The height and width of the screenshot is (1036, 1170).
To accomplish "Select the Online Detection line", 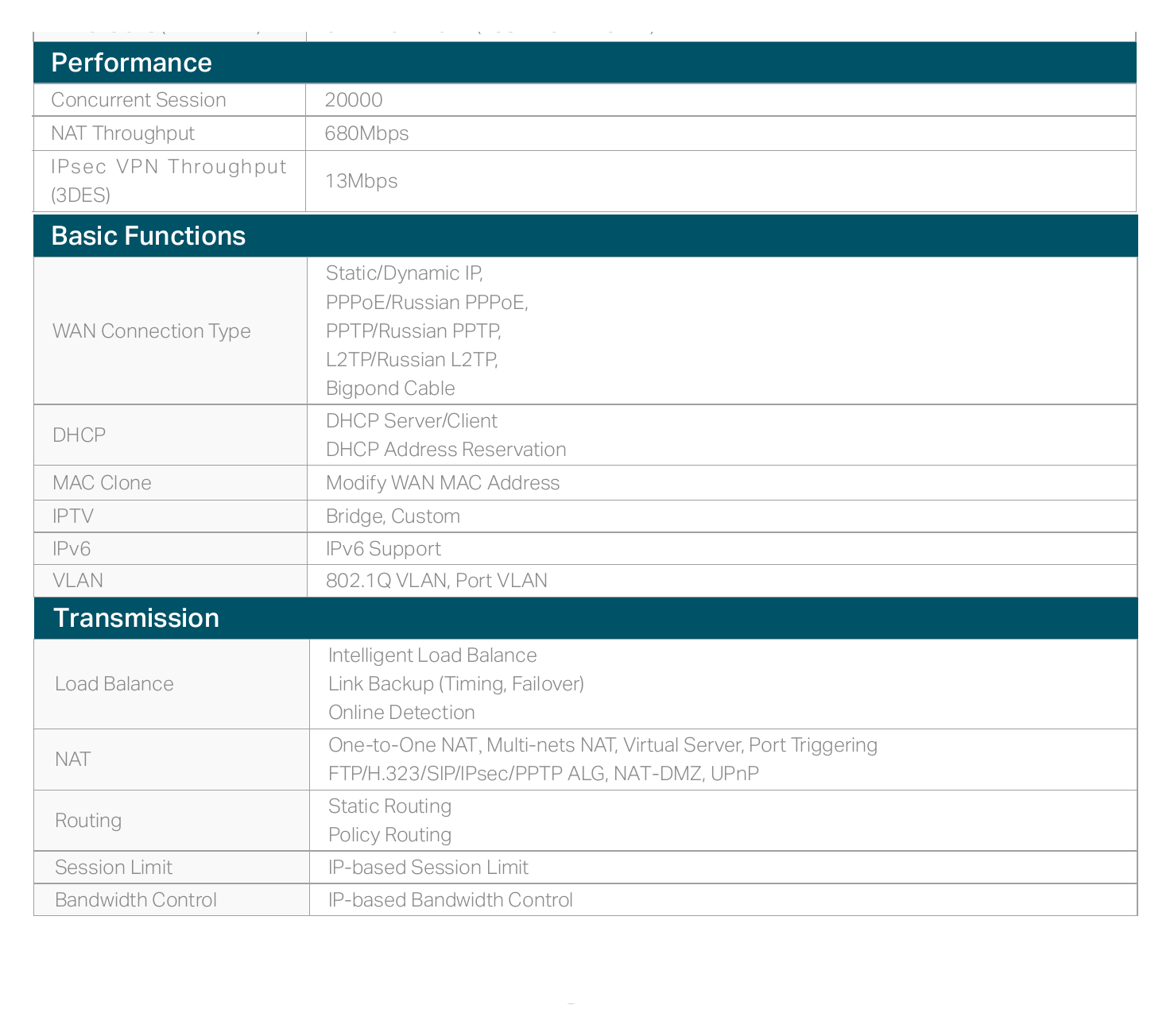I will (401, 713).
